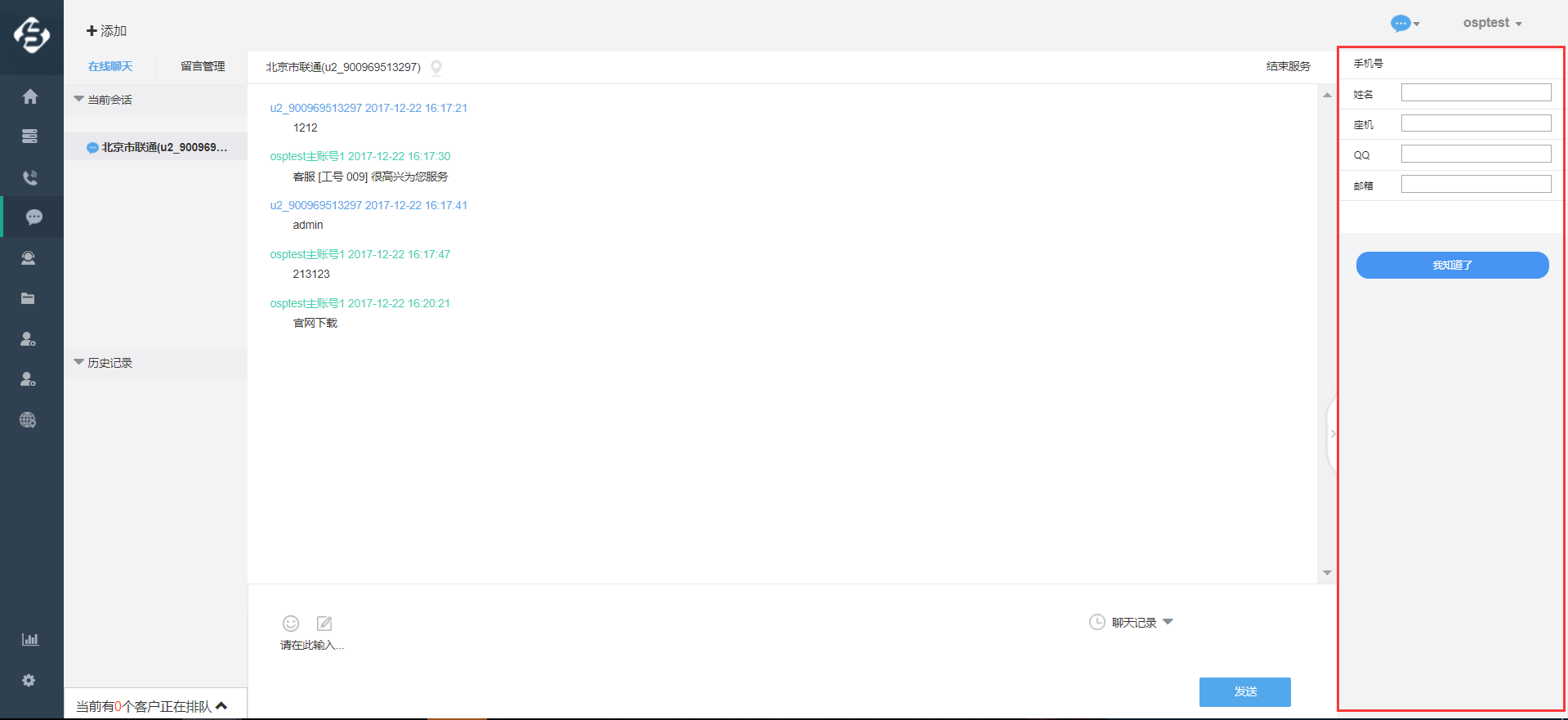Screen dimensions: 1568x720
Task: Click the 我知道了 button
Action: click(x=1452, y=265)
